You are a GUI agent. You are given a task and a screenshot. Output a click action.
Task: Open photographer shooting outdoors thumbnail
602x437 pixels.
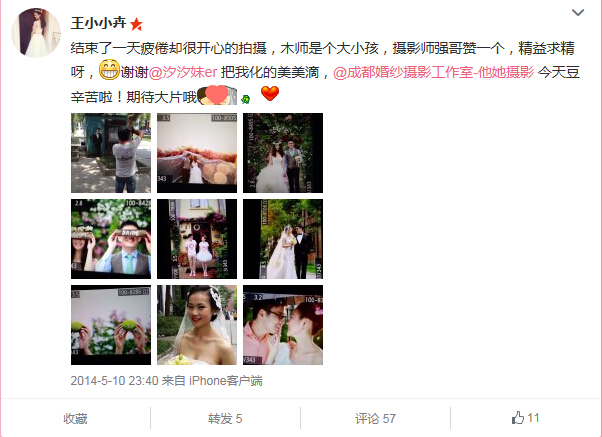pyautogui.click(x=111, y=153)
